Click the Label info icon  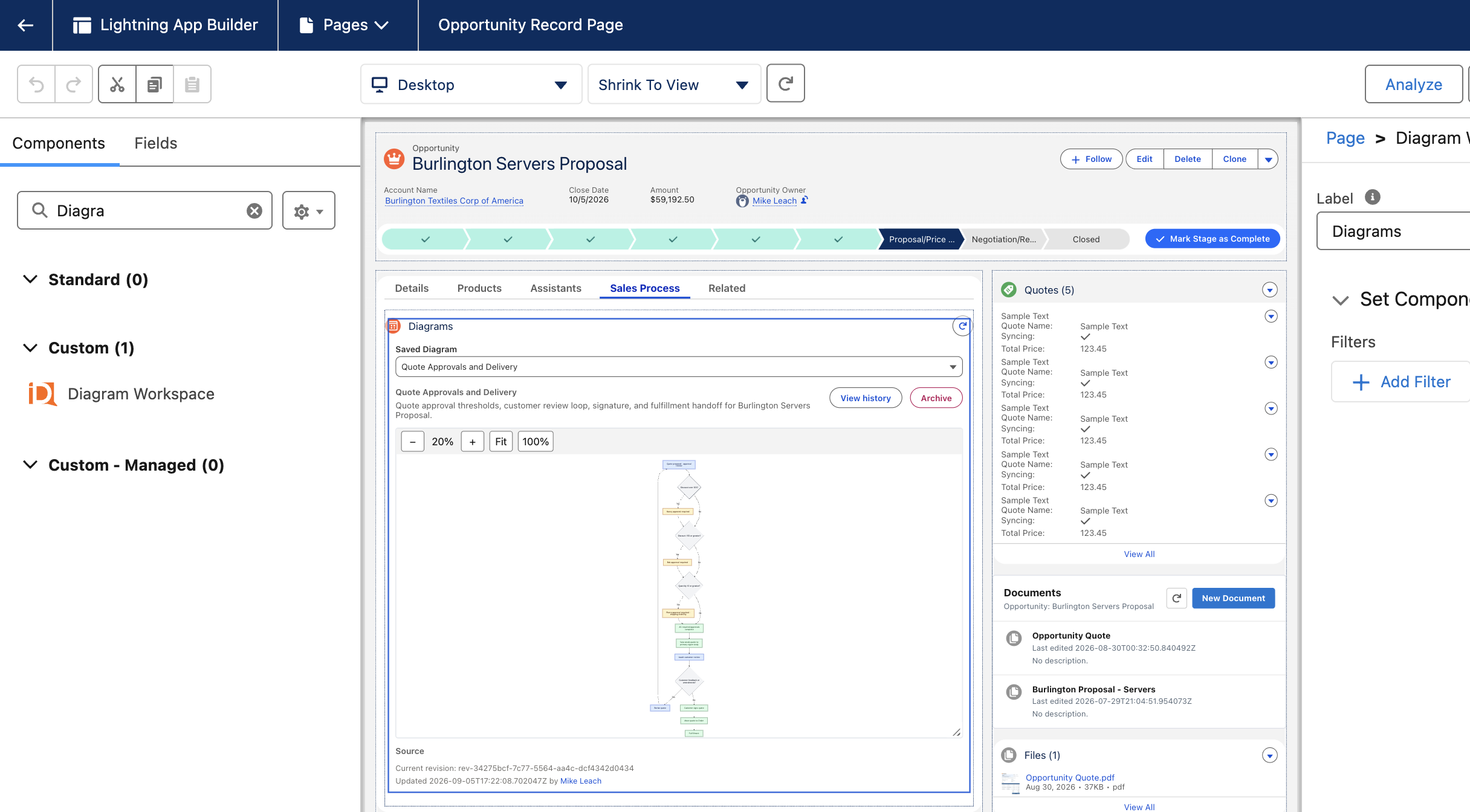pyautogui.click(x=1372, y=198)
